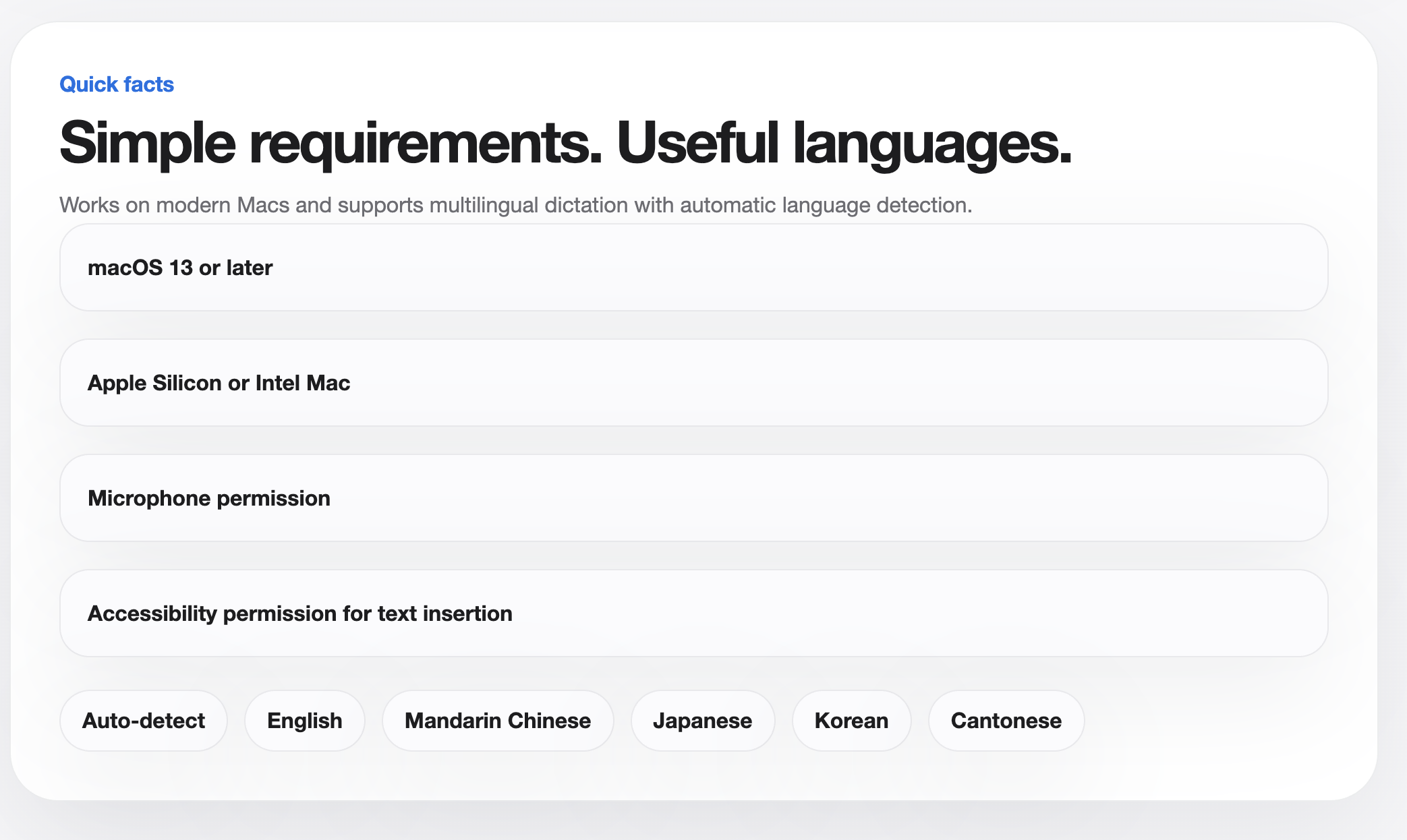1407x840 pixels.
Task: Select the Cantonese language chip
Action: (1006, 721)
